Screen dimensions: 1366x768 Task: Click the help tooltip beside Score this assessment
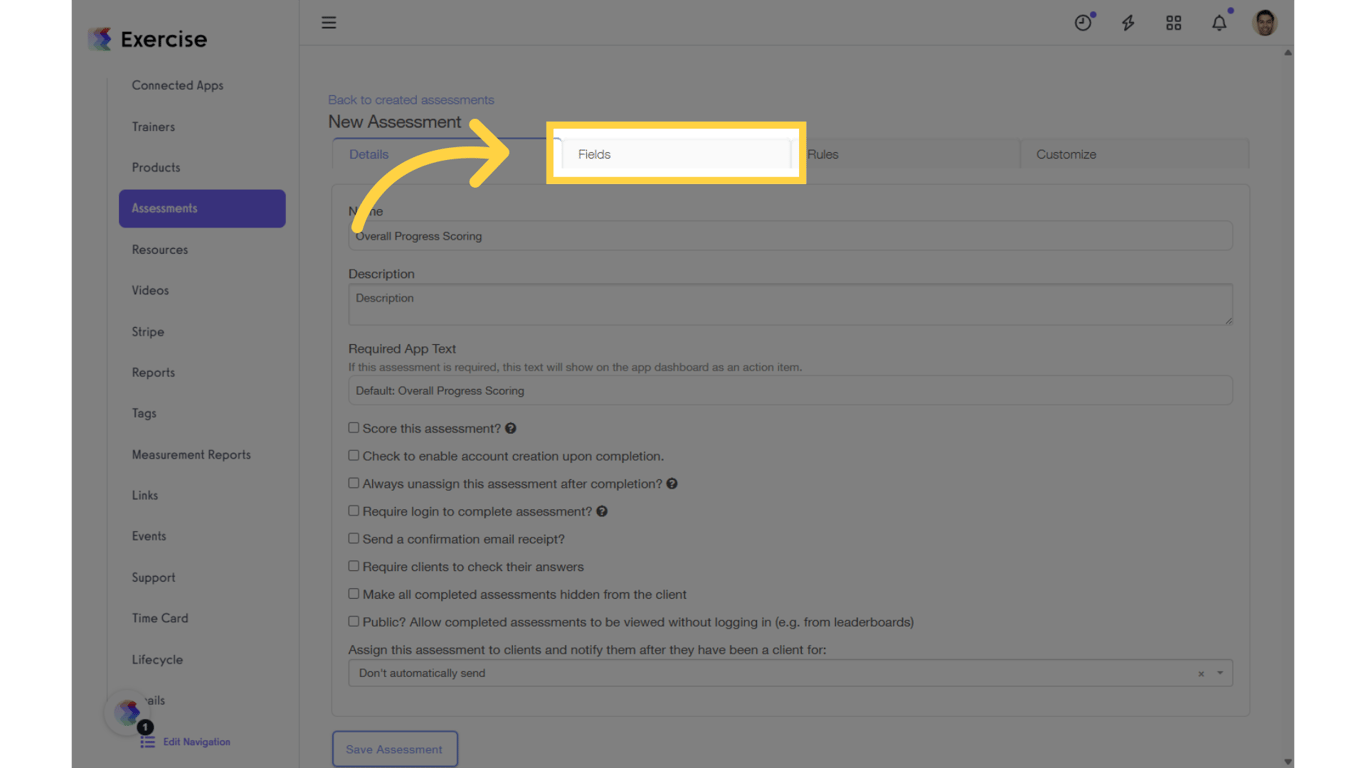[510, 427]
